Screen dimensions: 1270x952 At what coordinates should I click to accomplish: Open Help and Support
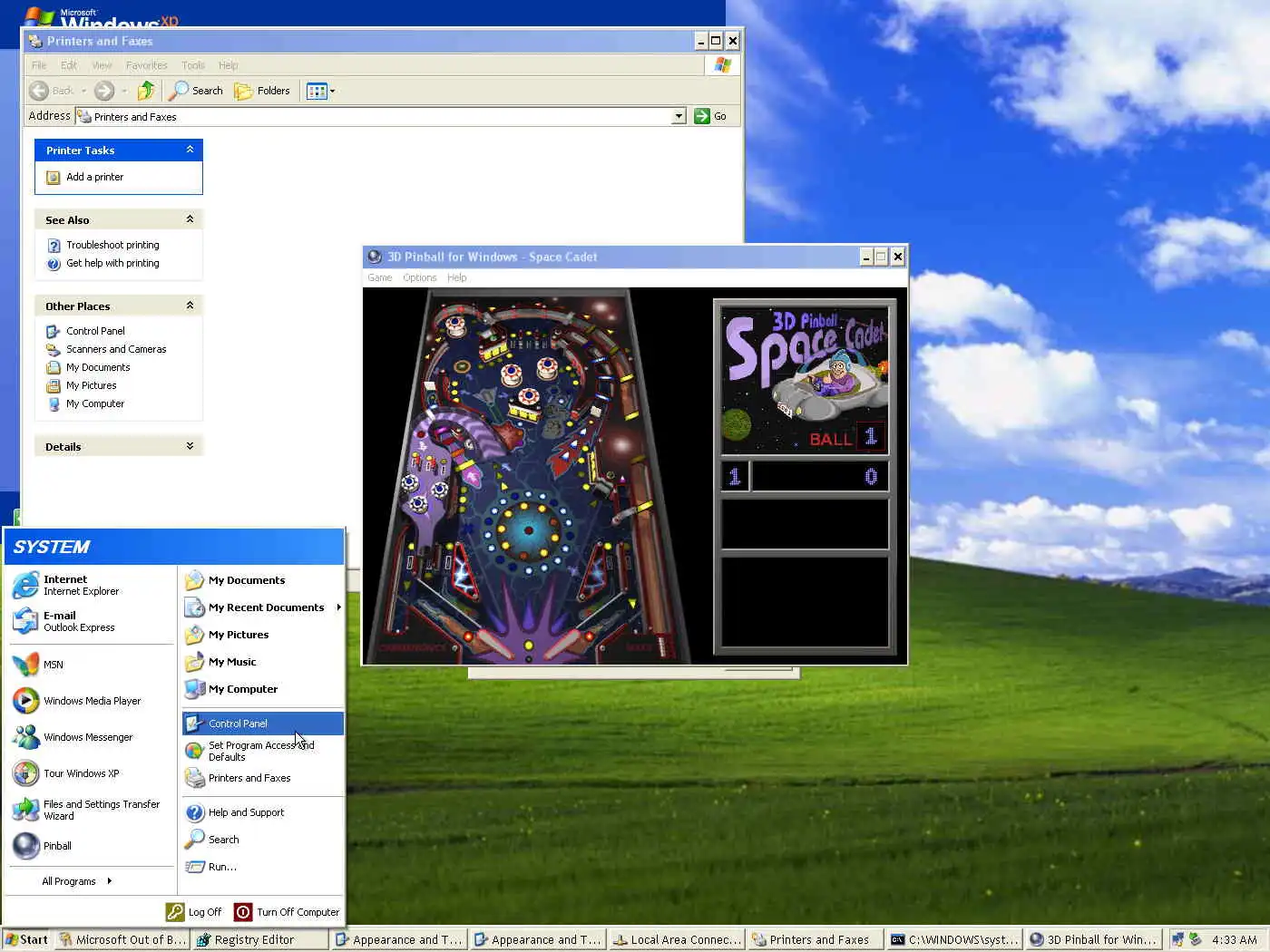[x=262, y=812]
